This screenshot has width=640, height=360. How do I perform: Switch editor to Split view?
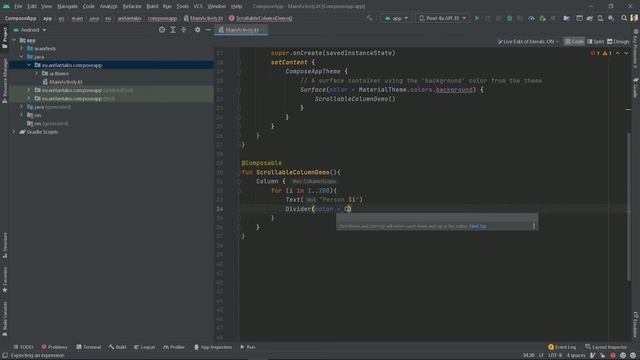tap(596, 42)
